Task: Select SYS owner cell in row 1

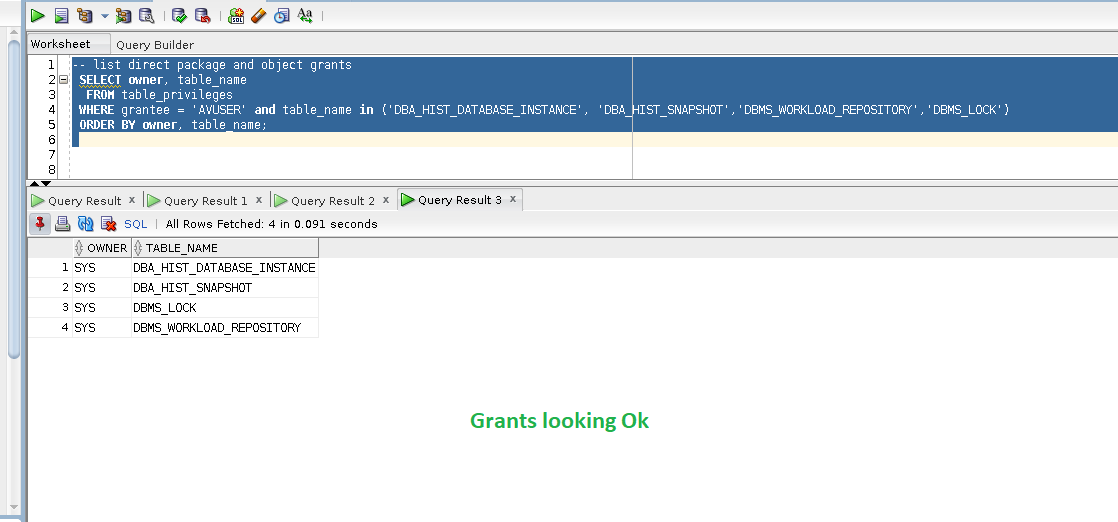Action: click(102, 268)
